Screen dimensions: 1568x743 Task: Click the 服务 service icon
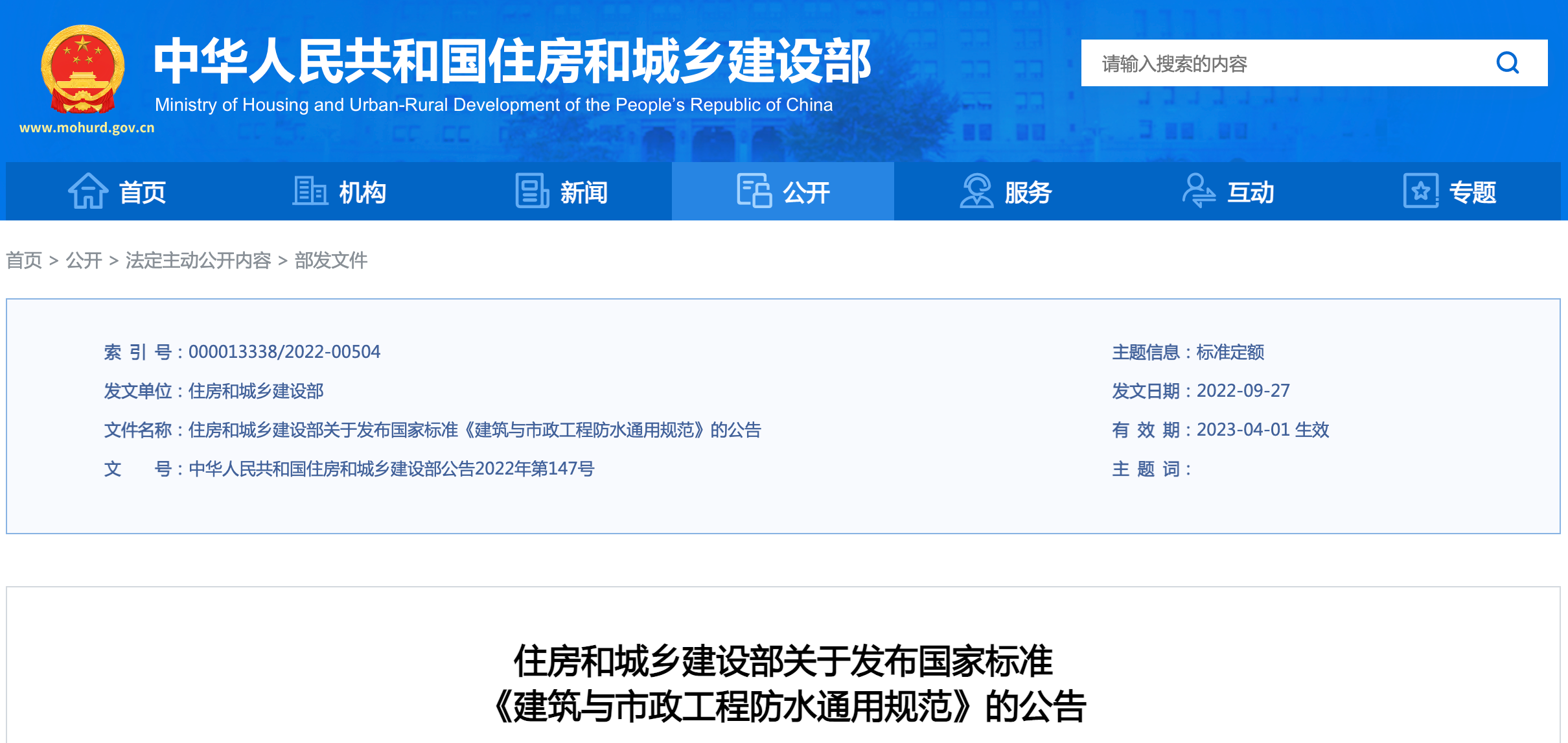[975, 192]
